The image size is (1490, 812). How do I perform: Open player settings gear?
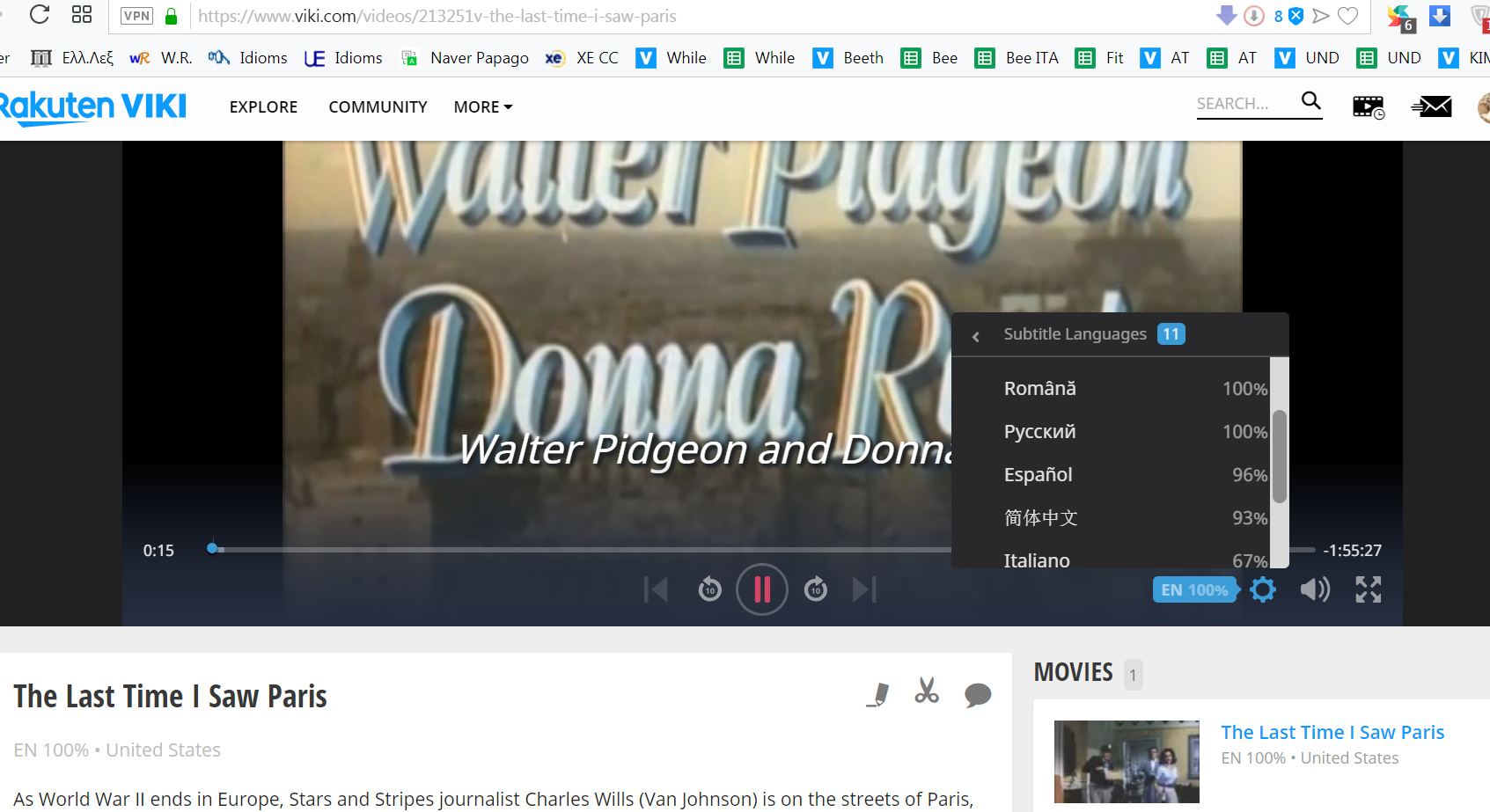click(1263, 589)
